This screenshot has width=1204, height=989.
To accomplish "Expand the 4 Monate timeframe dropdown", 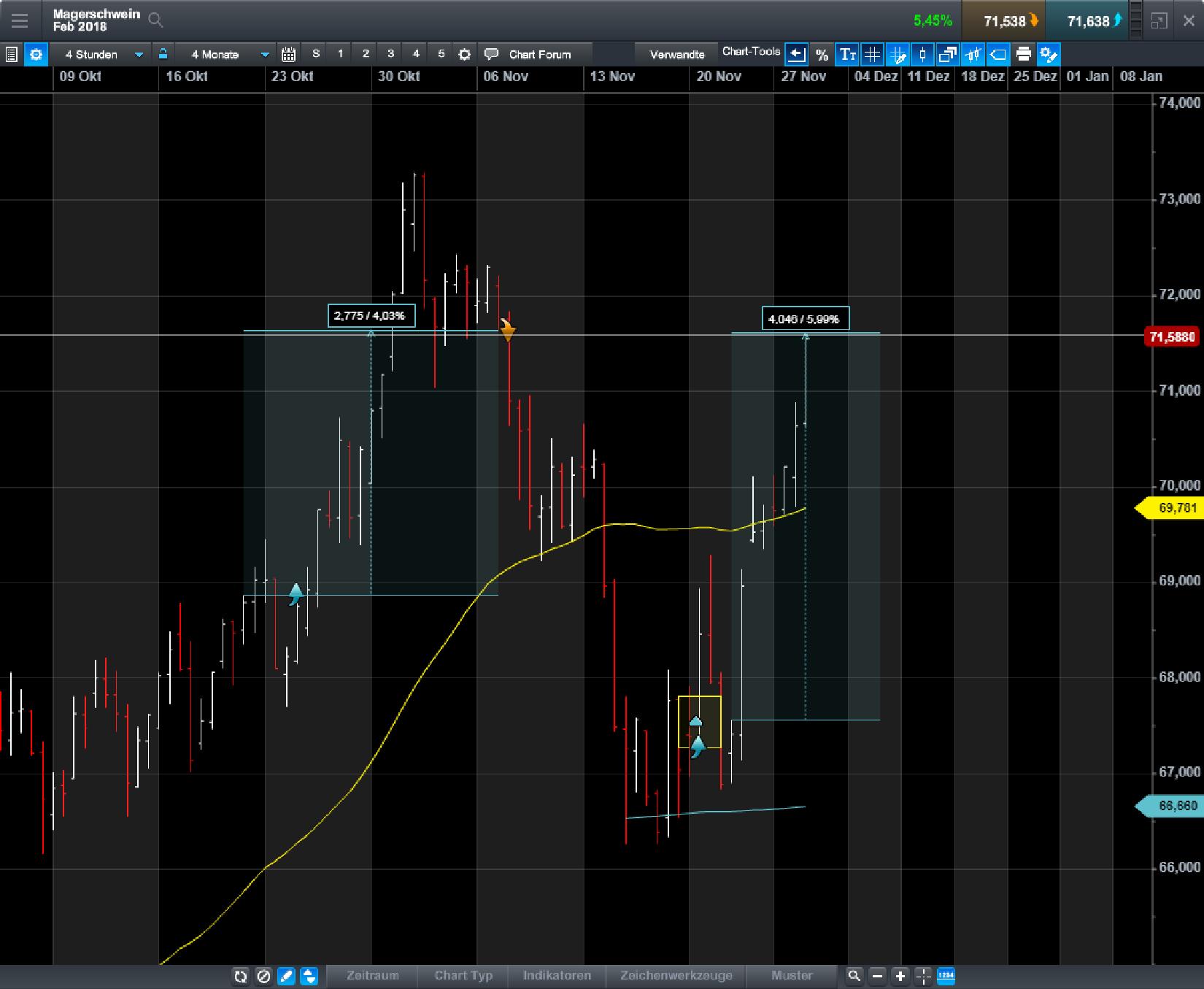I will pyautogui.click(x=264, y=53).
